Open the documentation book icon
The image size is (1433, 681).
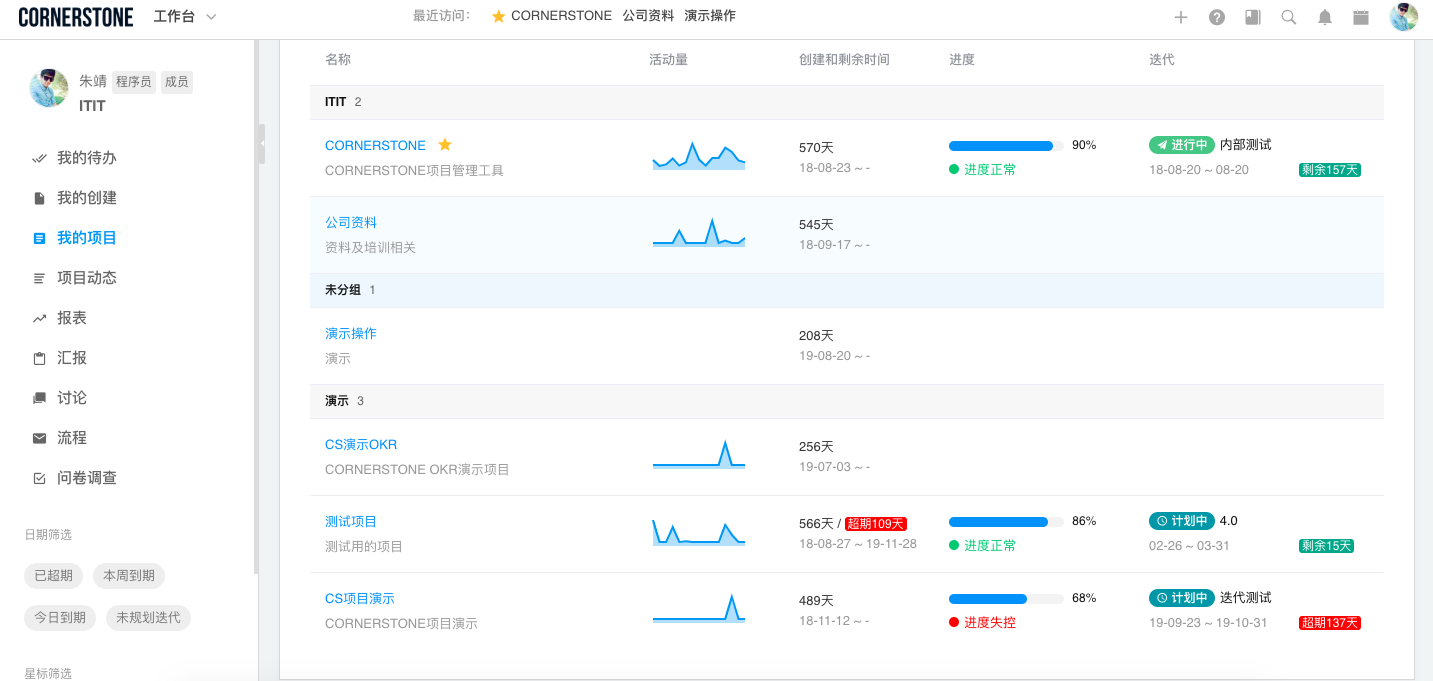[x=1253, y=17]
